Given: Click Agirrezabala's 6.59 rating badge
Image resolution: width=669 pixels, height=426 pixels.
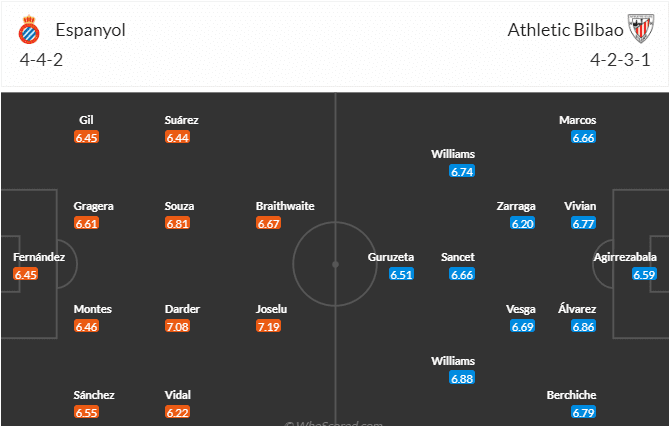Looking at the screenshot, I should [x=644, y=275].
